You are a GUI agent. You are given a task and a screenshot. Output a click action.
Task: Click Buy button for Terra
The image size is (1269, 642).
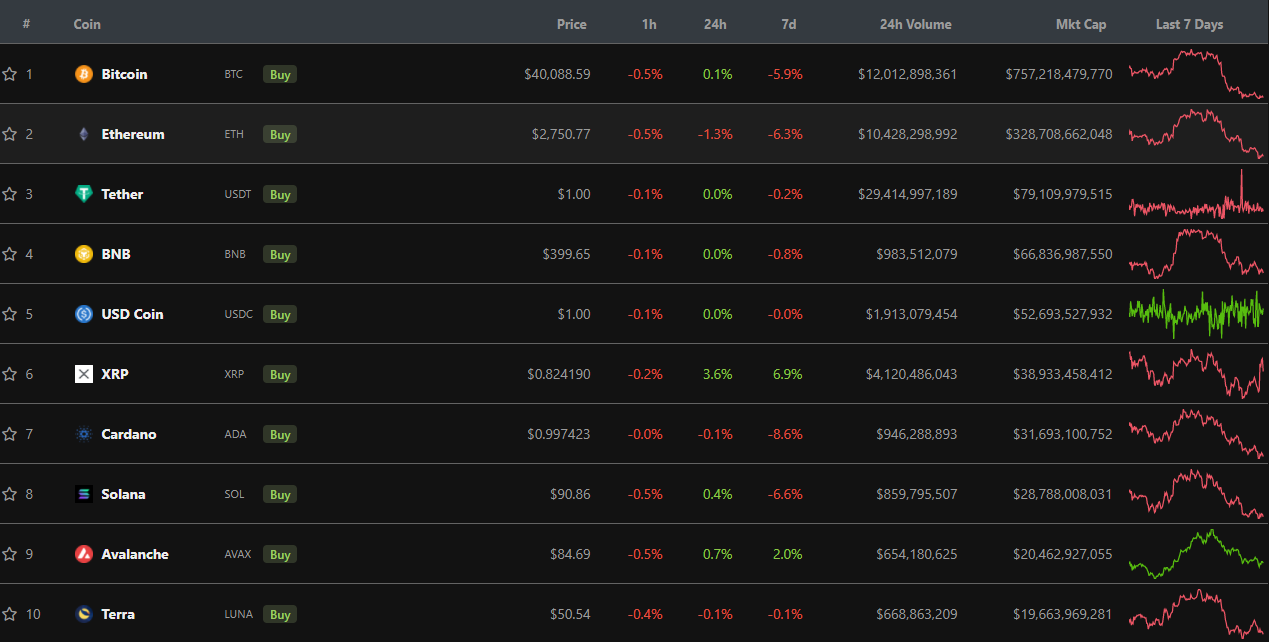coord(280,615)
